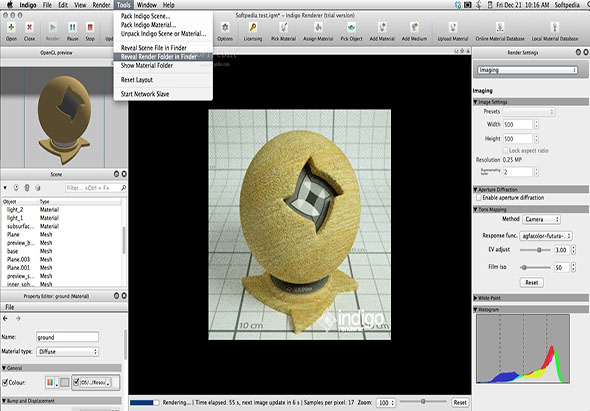
Task: Activate the Assign Material tool
Action: click(x=318, y=27)
